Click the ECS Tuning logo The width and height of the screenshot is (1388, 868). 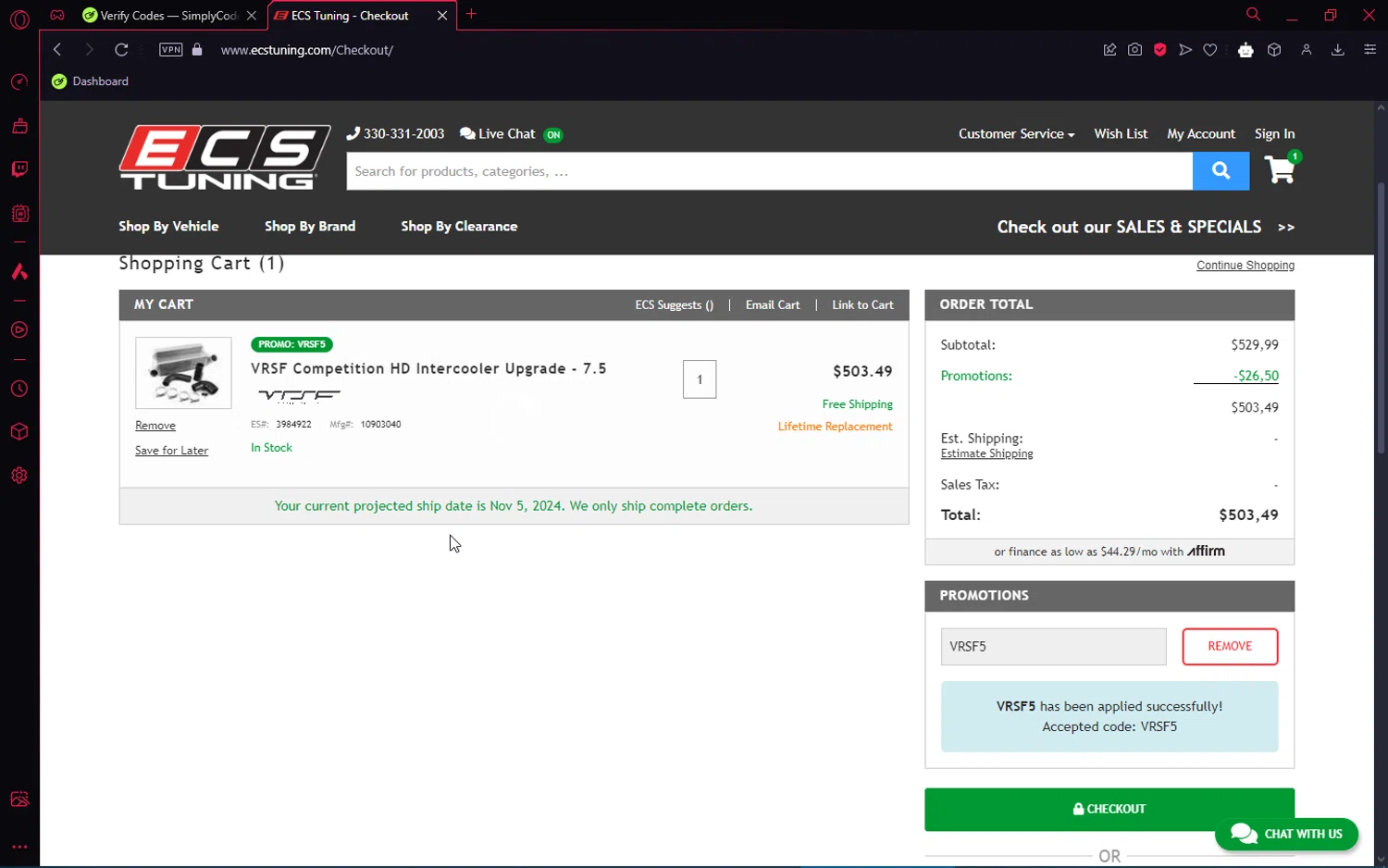(x=225, y=157)
